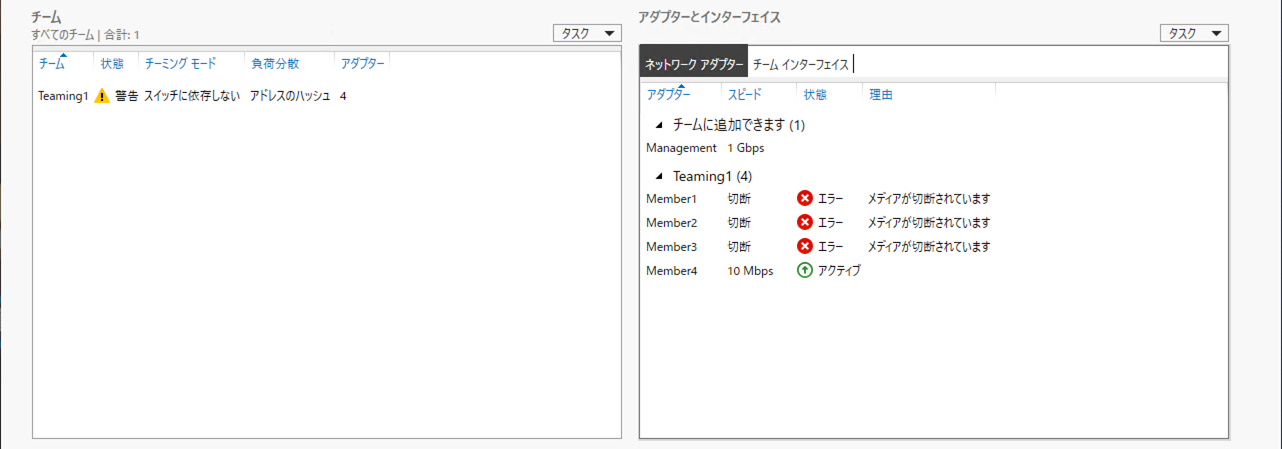Click the warning icon beside Teaming1

click(x=102, y=97)
